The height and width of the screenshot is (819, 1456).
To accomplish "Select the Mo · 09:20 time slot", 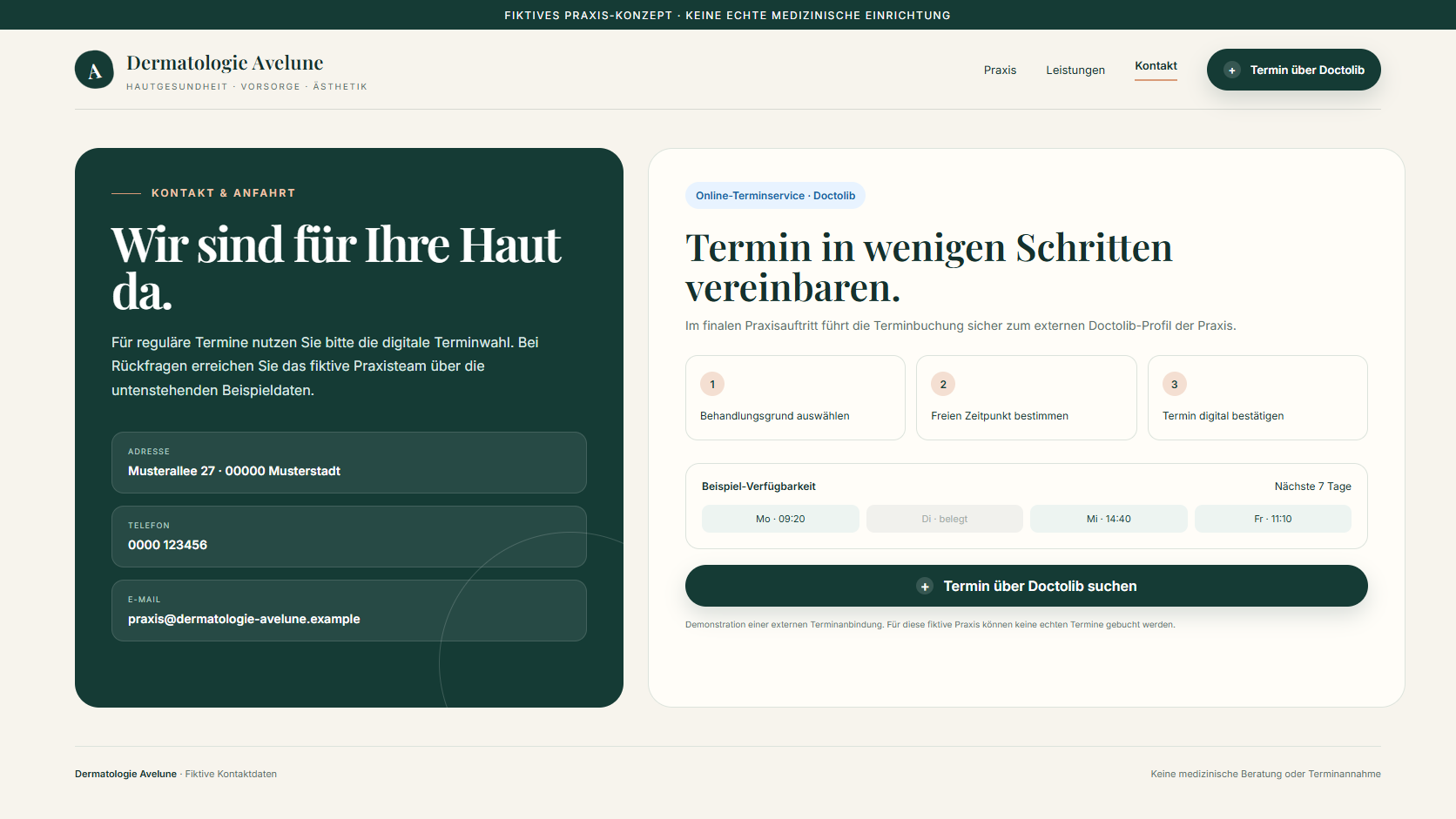I will [x=780, y=519].
